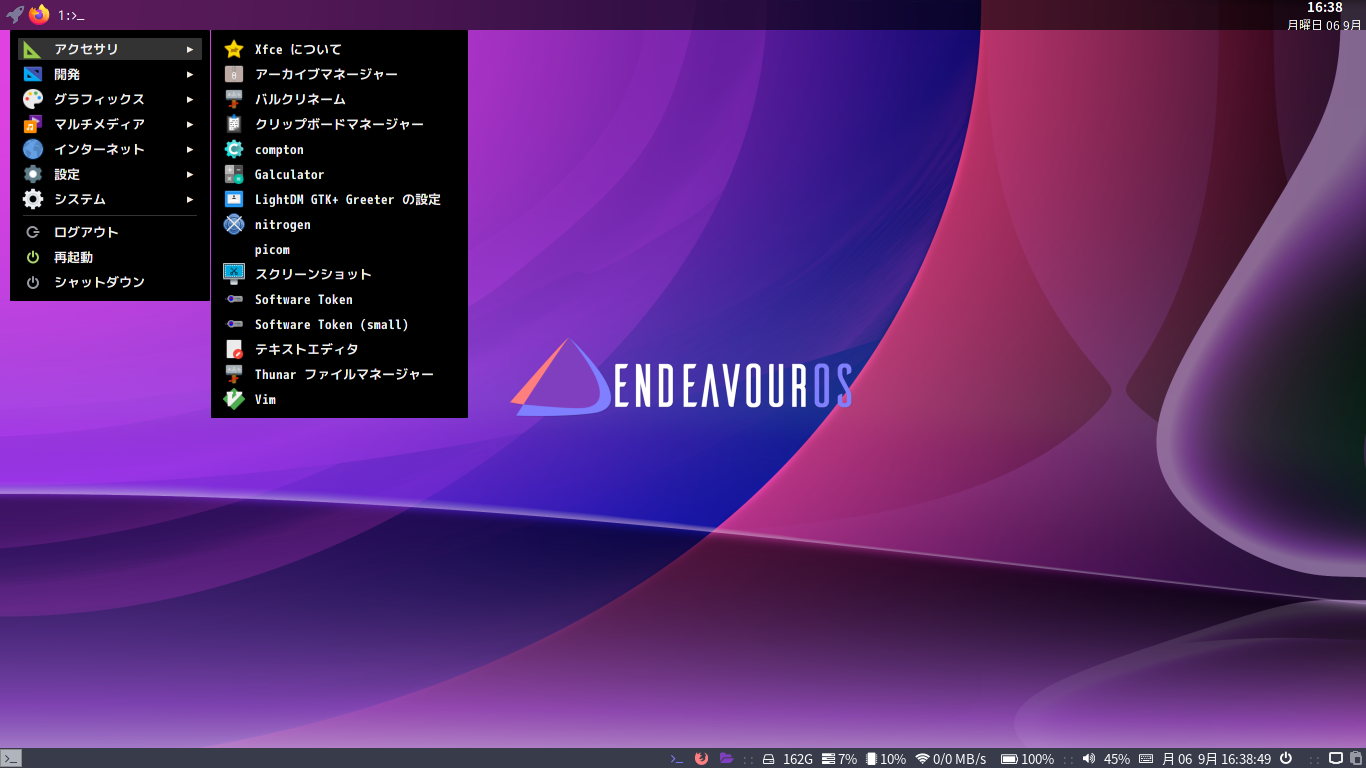
Task: Click the CPU 7% monitor
Action: pos(840,759)
